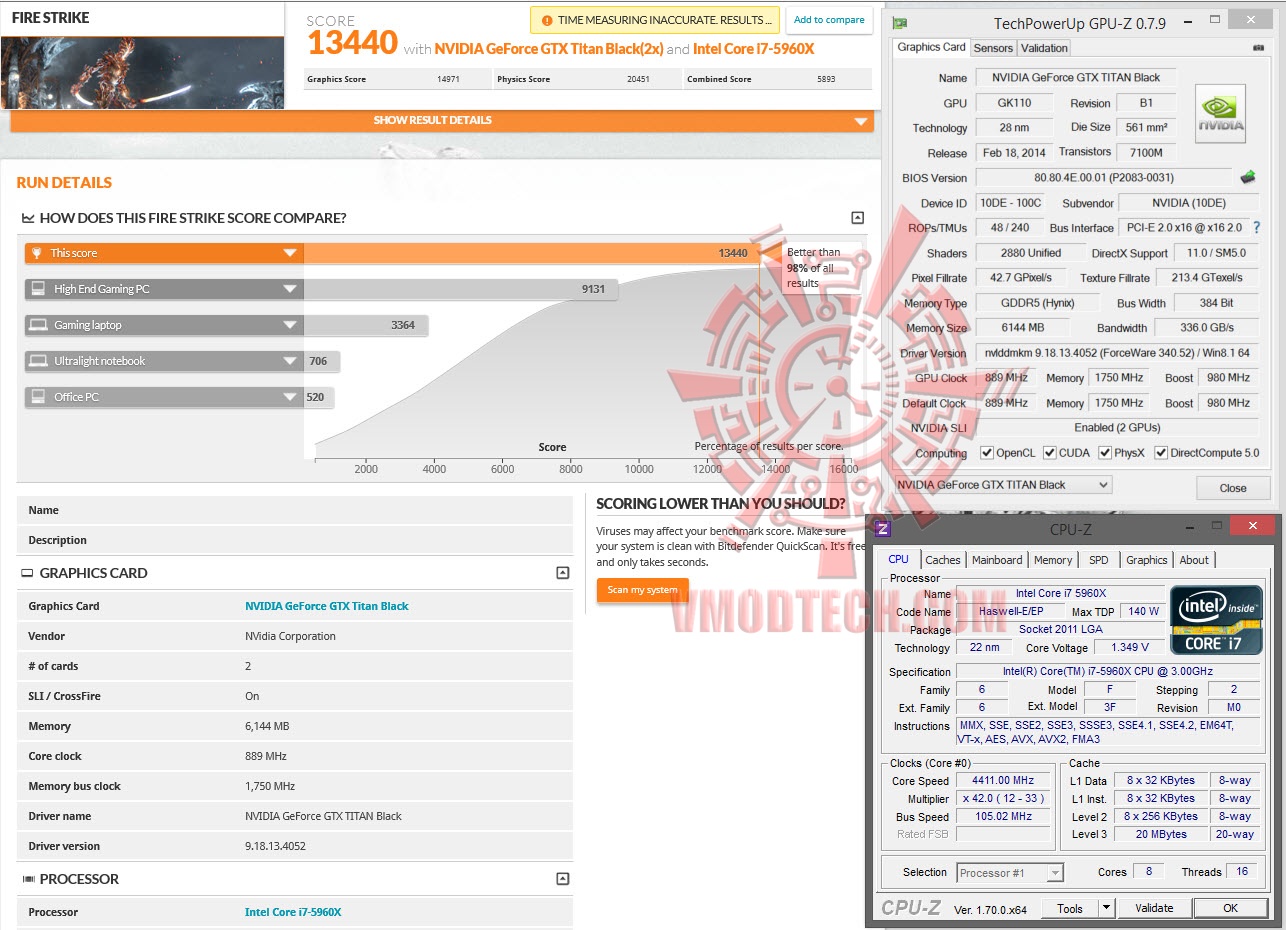Click the Physics Score value 20451

coord(638,79)
